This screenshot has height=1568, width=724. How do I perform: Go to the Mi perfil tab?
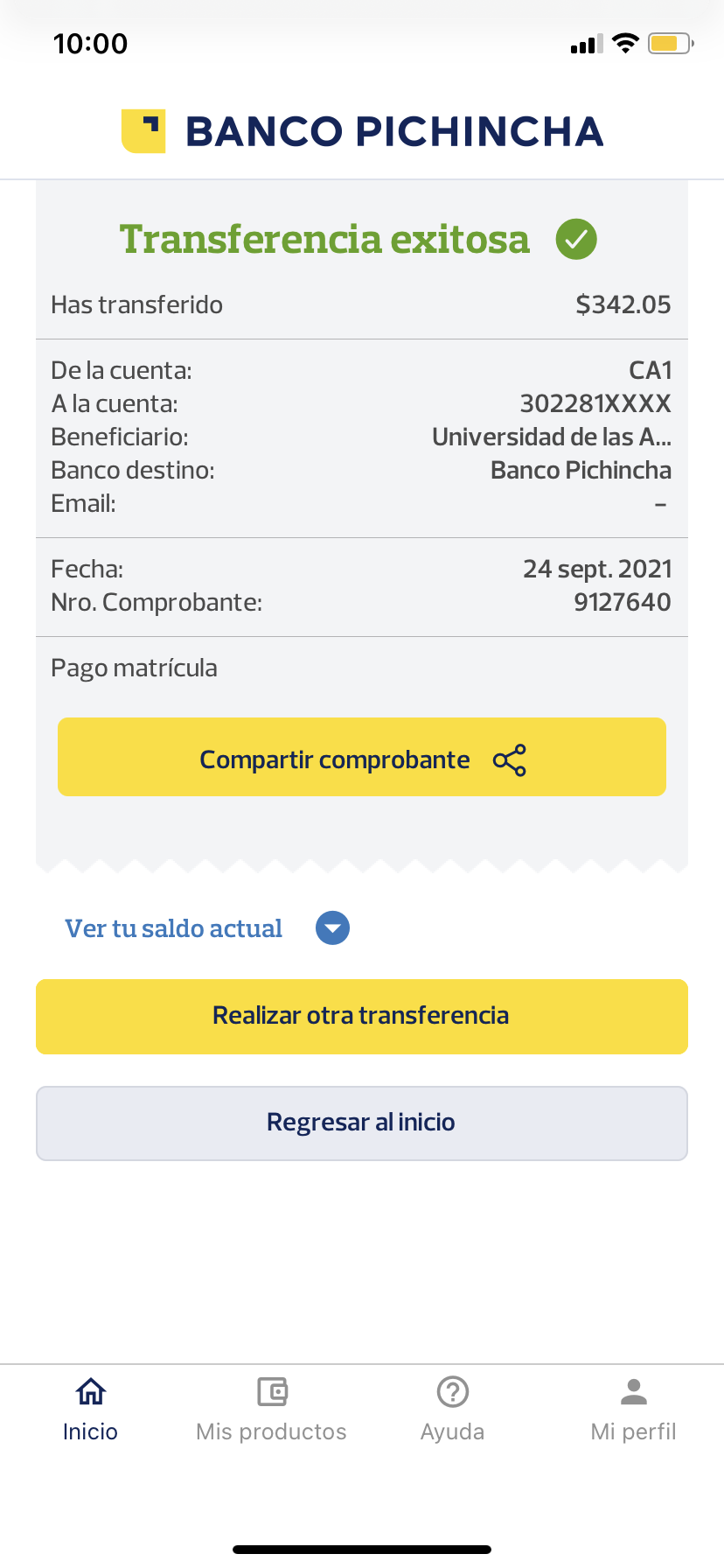pos(634,1431)
